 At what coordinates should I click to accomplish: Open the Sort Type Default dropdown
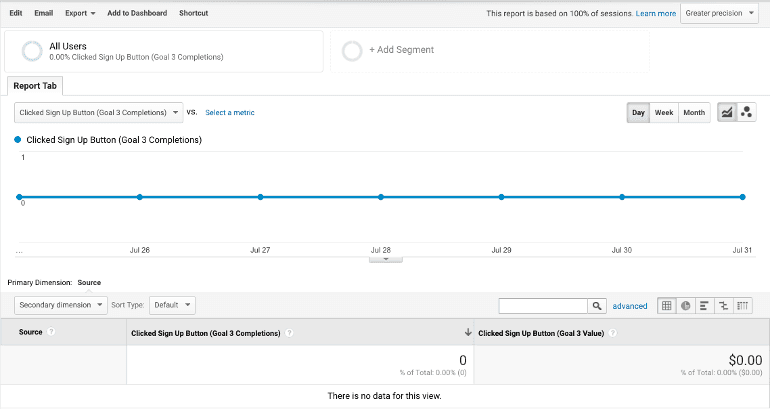point(174,305)
